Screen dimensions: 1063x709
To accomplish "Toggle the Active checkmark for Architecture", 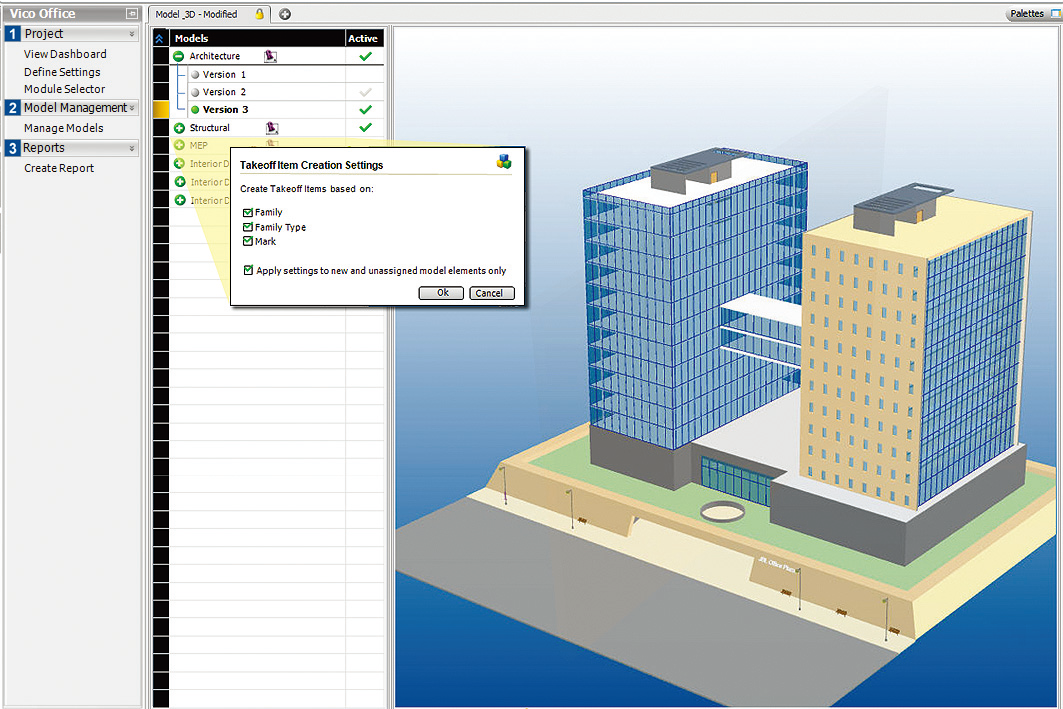I will click(x=365, y=56).
